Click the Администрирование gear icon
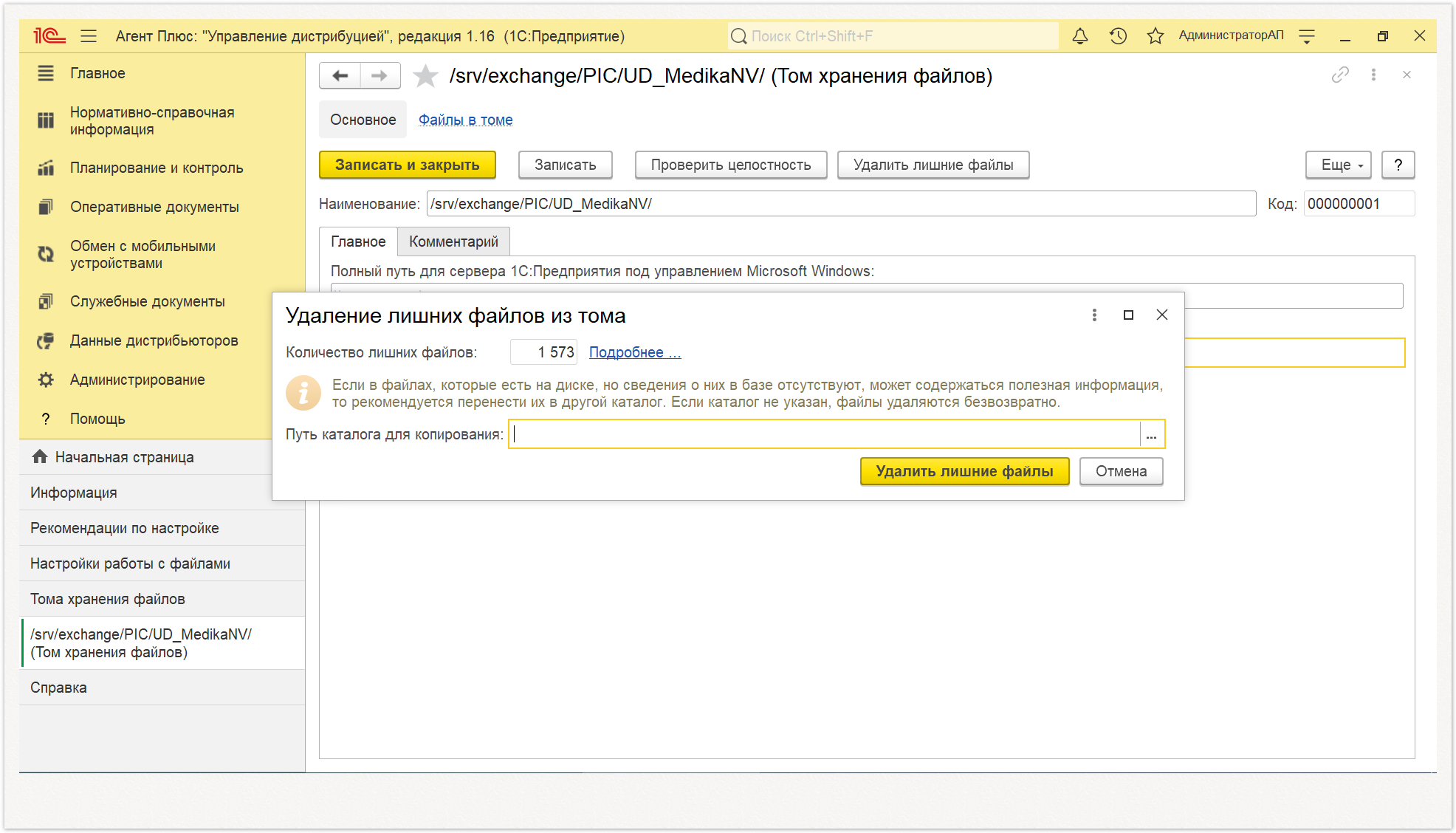 [46, 380]
